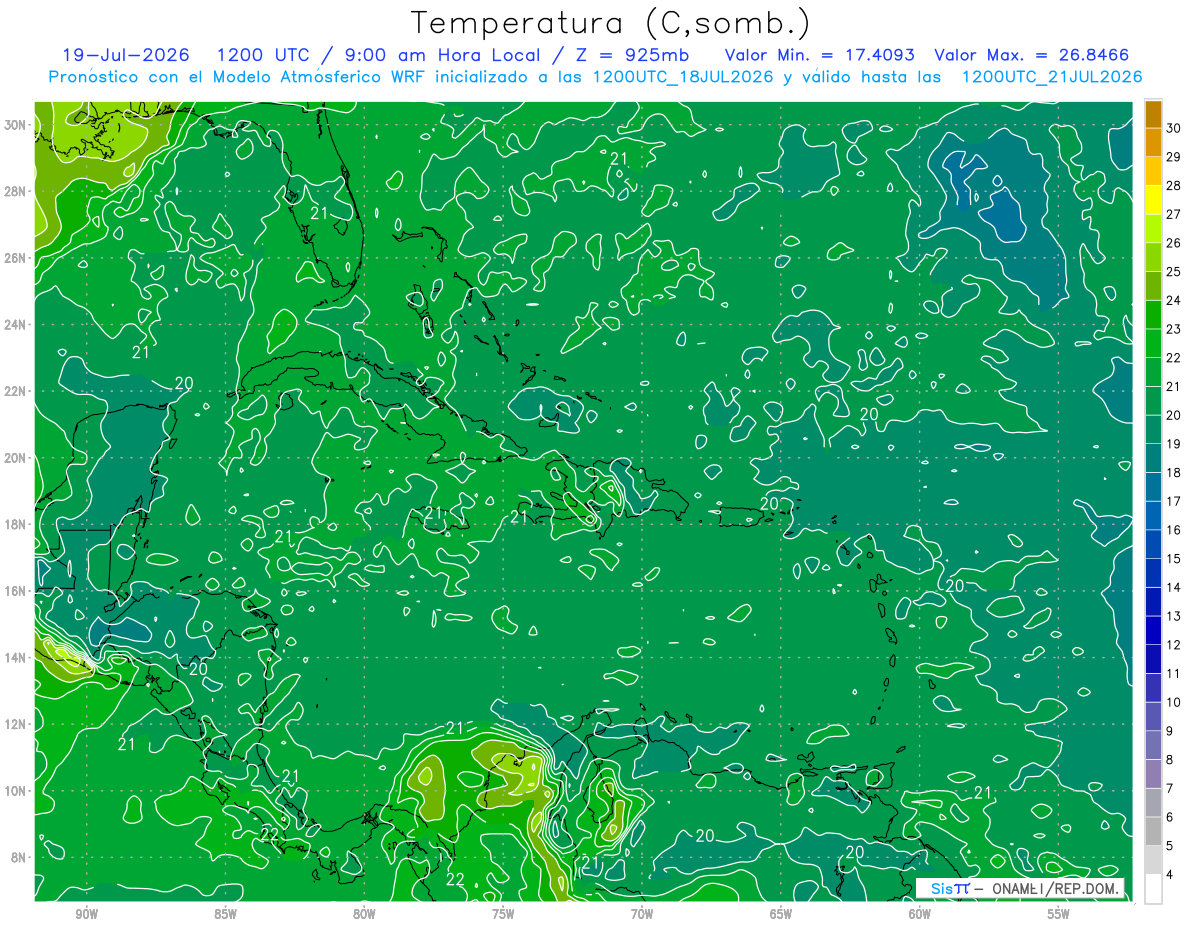This screenshot has width=1200, height=927.
Task: Click color scale value "6"
Action: click(1171, 817)
